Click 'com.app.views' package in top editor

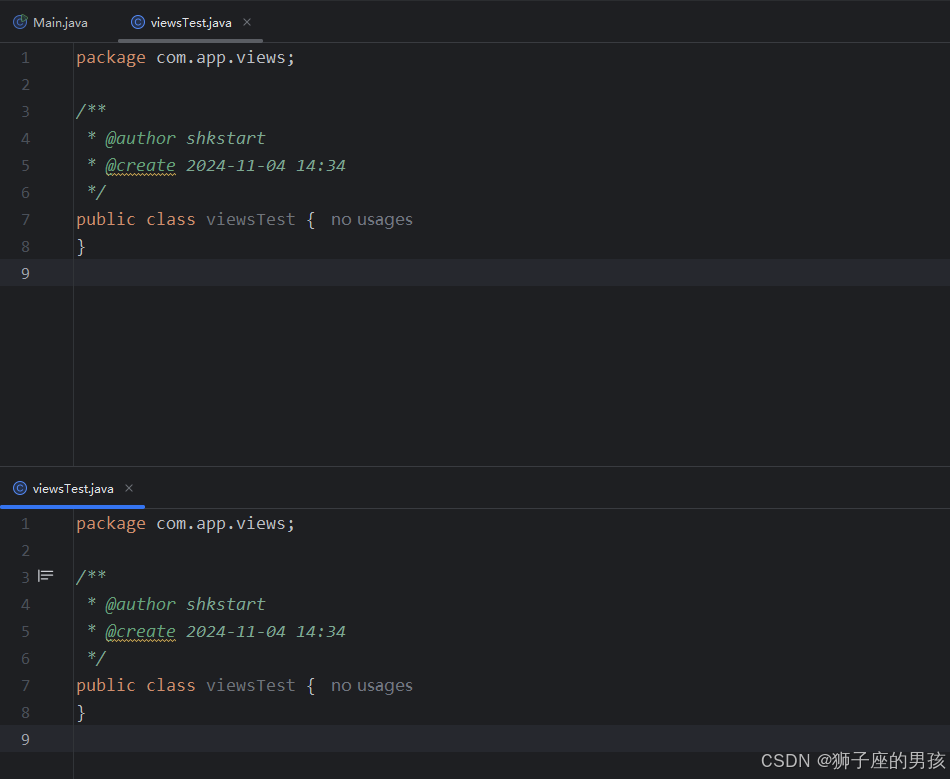coord(221,58)
